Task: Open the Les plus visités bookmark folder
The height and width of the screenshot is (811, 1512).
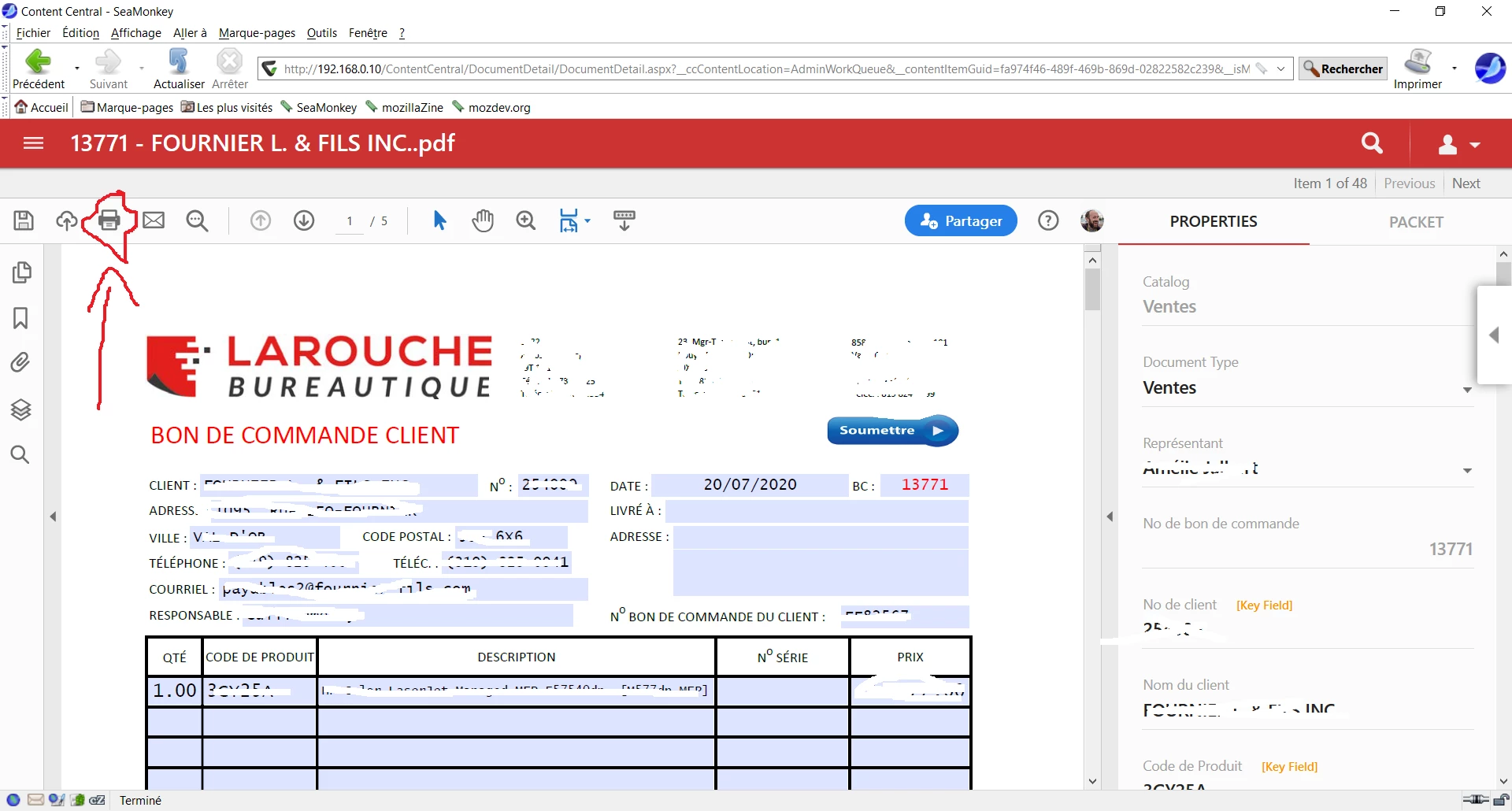Action: click(227, 107)
